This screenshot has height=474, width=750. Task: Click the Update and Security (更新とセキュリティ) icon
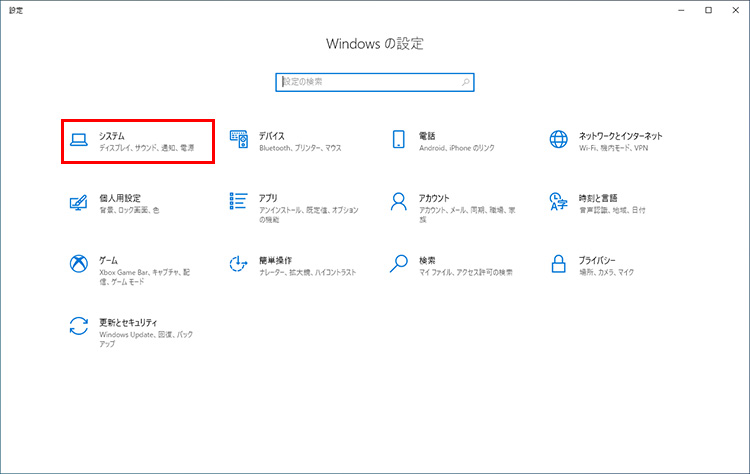(x=79, y=327)
